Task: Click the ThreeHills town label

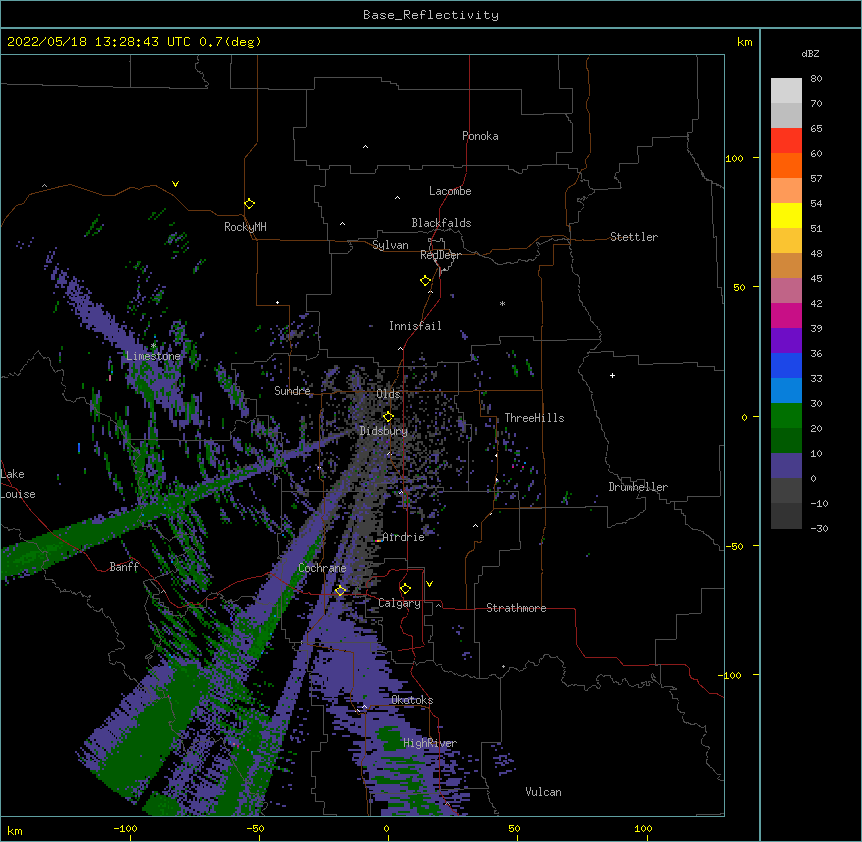Action: 534,418
